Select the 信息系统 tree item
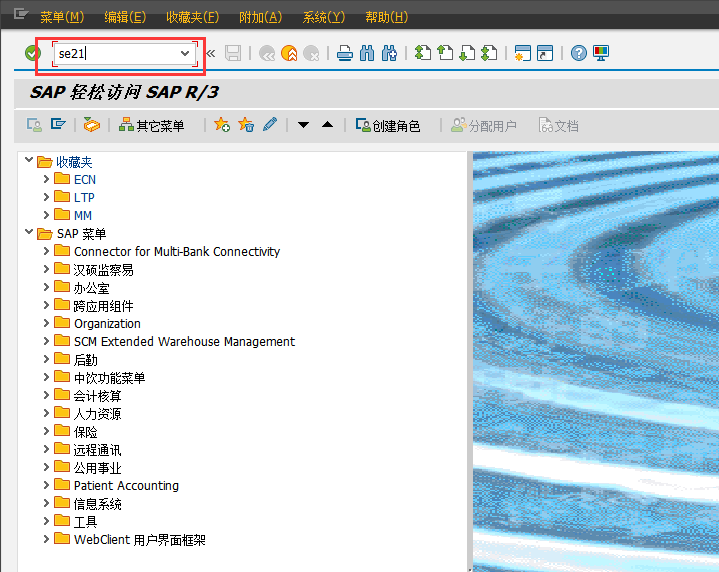Screen dimensions: 719x572 point(98,504)
